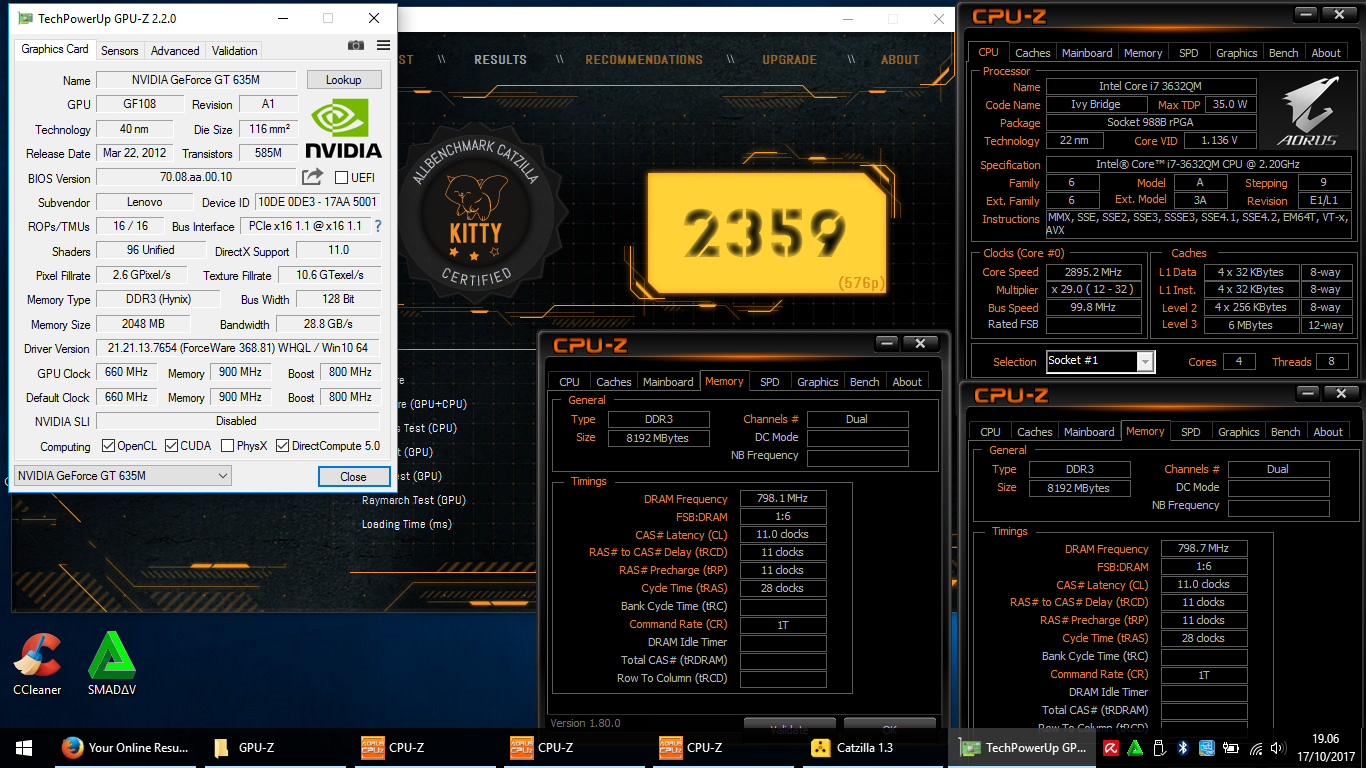Image resolution: width=1366 pixels, height=768 pixels.
Task: Open Caches tab in top-right CPU-Z
Action: click(1033, 53)
